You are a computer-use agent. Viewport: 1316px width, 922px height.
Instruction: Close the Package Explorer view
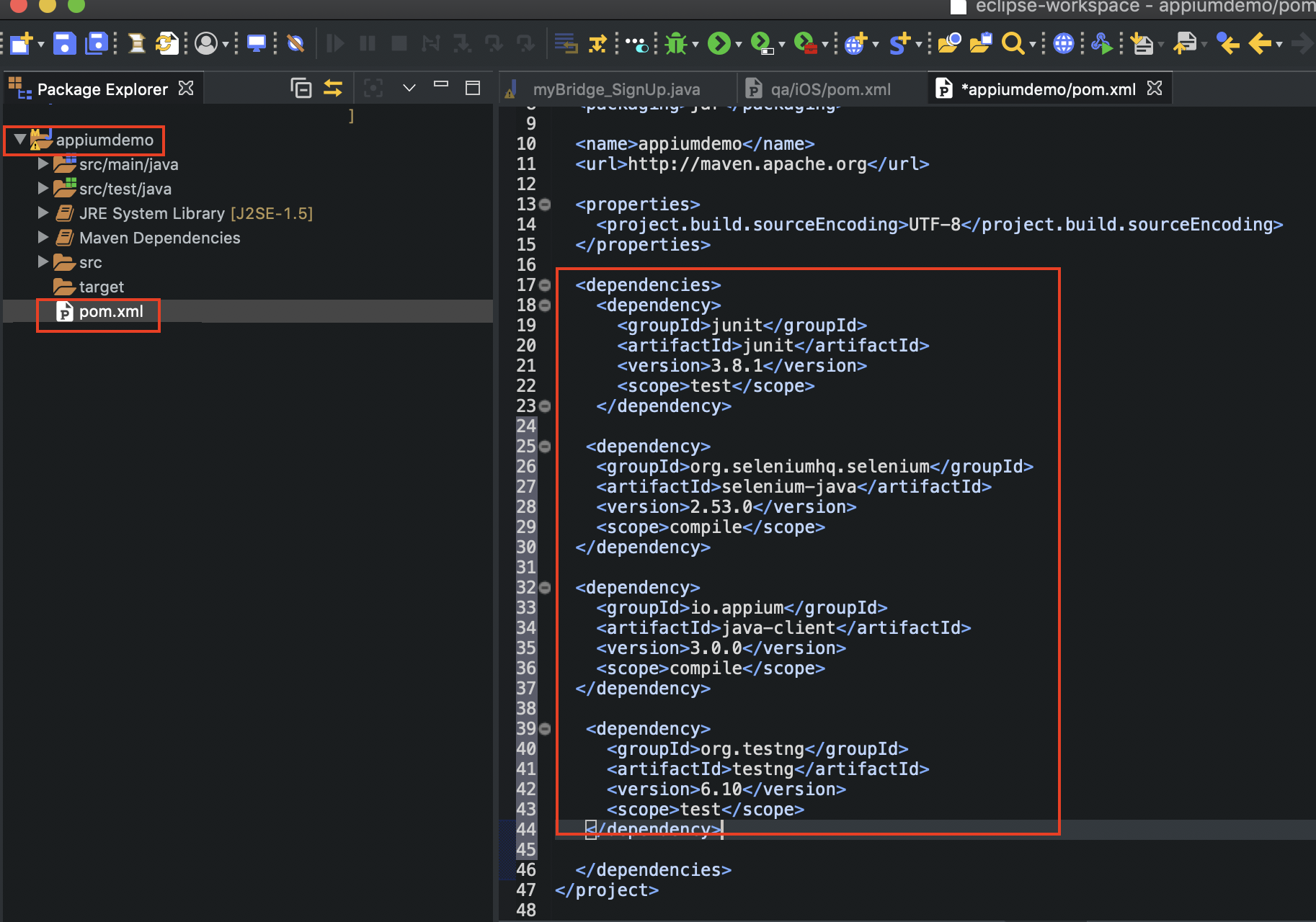pyautogui.click(x=186, y=88)
